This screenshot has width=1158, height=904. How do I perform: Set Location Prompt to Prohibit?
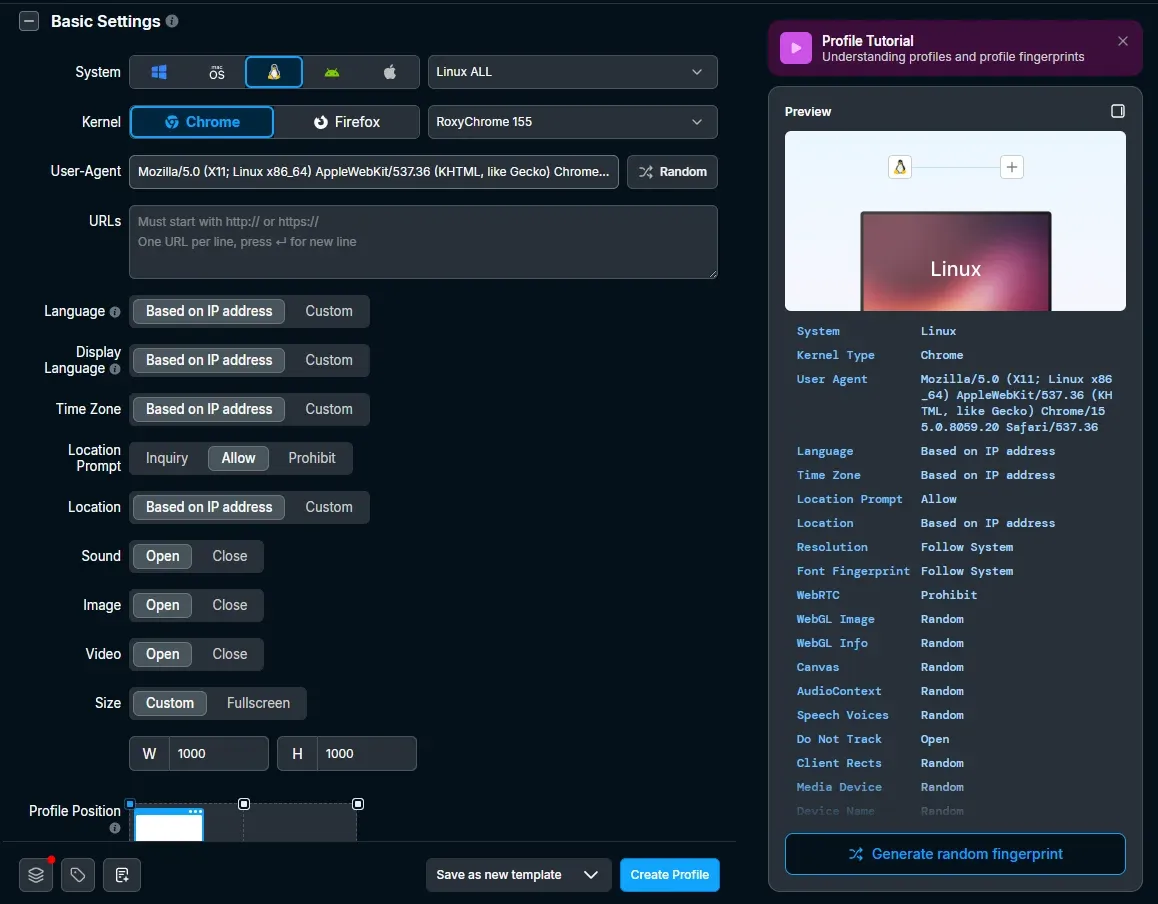coord(312,458)
